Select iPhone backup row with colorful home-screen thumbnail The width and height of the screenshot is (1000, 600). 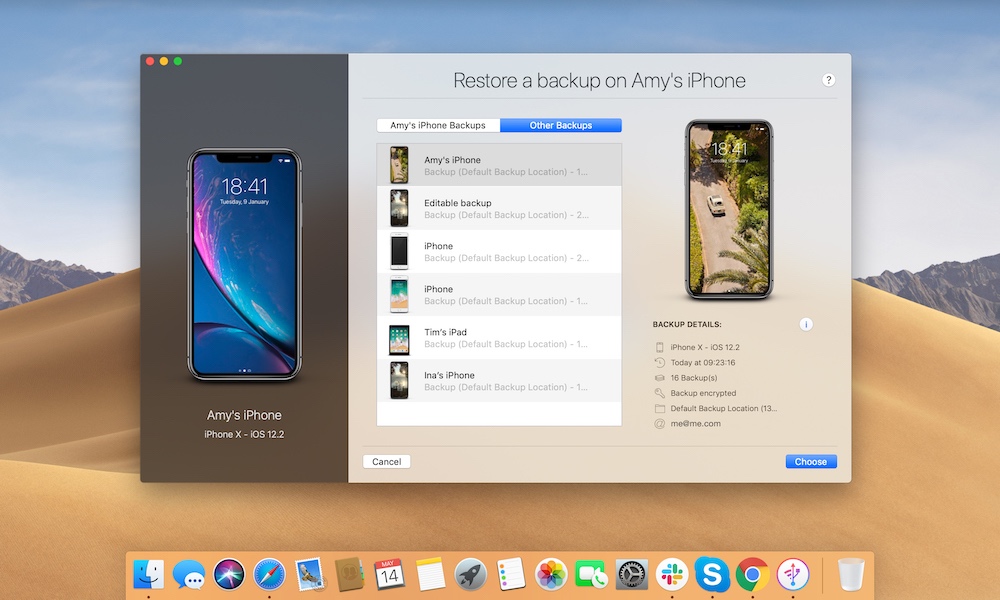click(499, 295)
